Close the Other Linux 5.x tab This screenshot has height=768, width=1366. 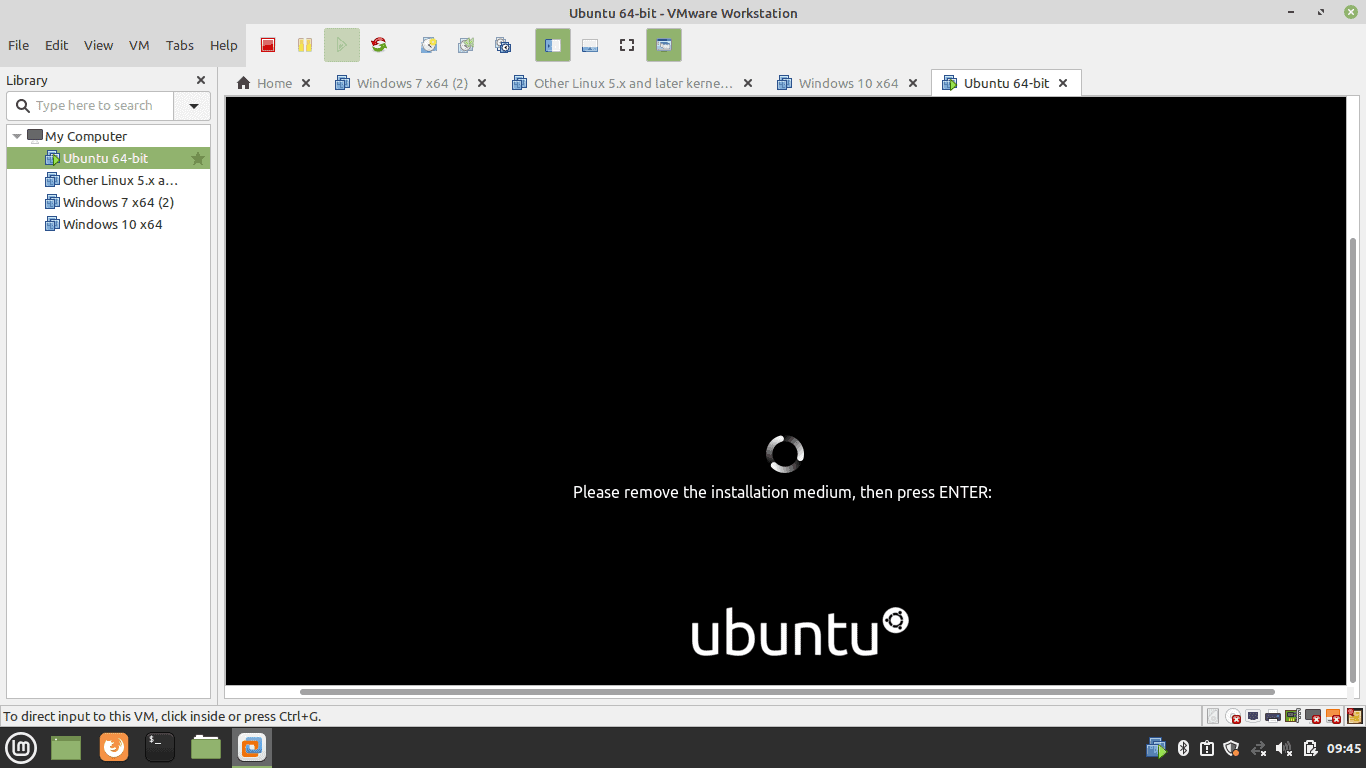[x=748, y=83]
